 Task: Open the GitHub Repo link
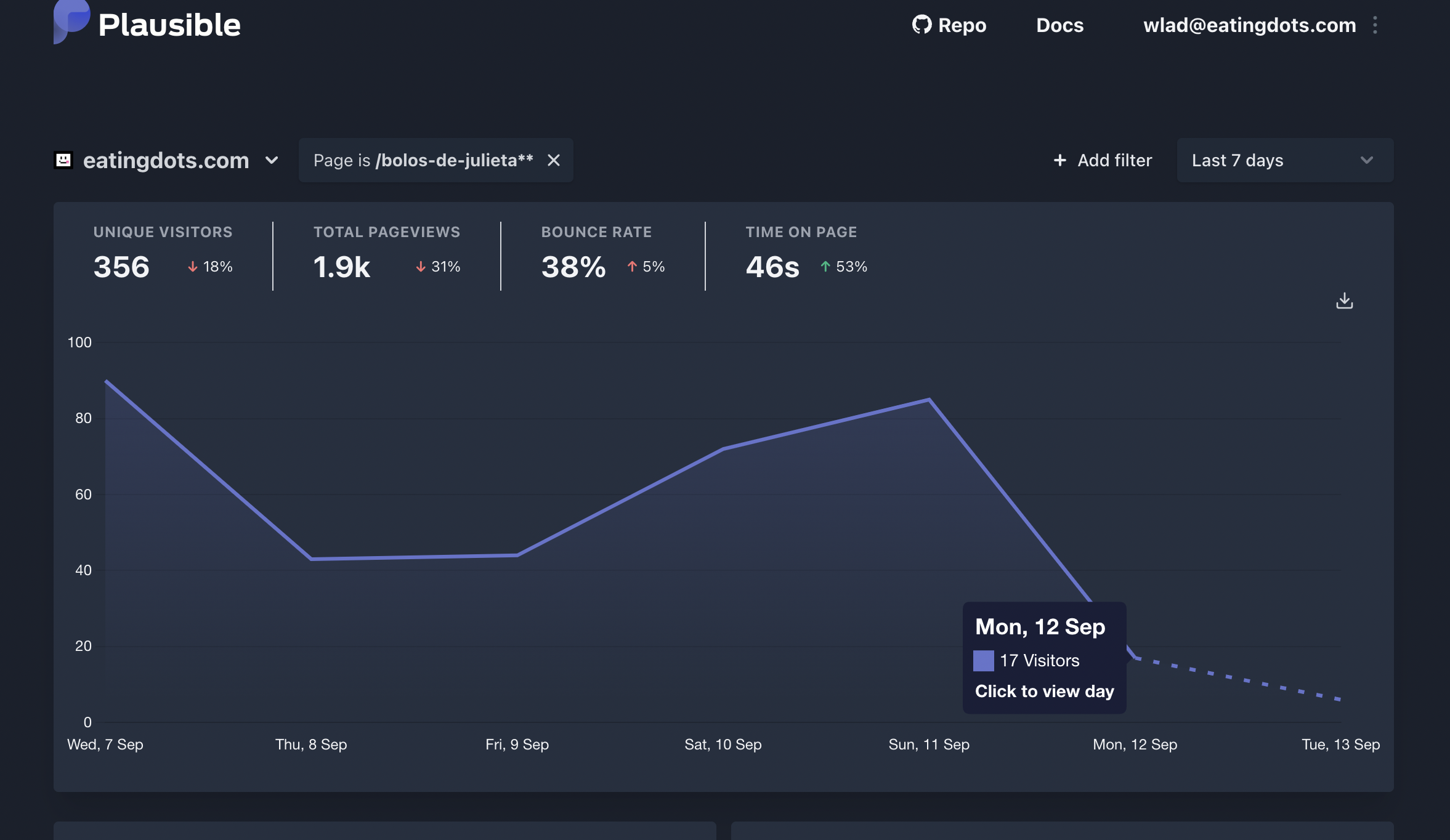(x=949, y=25)
